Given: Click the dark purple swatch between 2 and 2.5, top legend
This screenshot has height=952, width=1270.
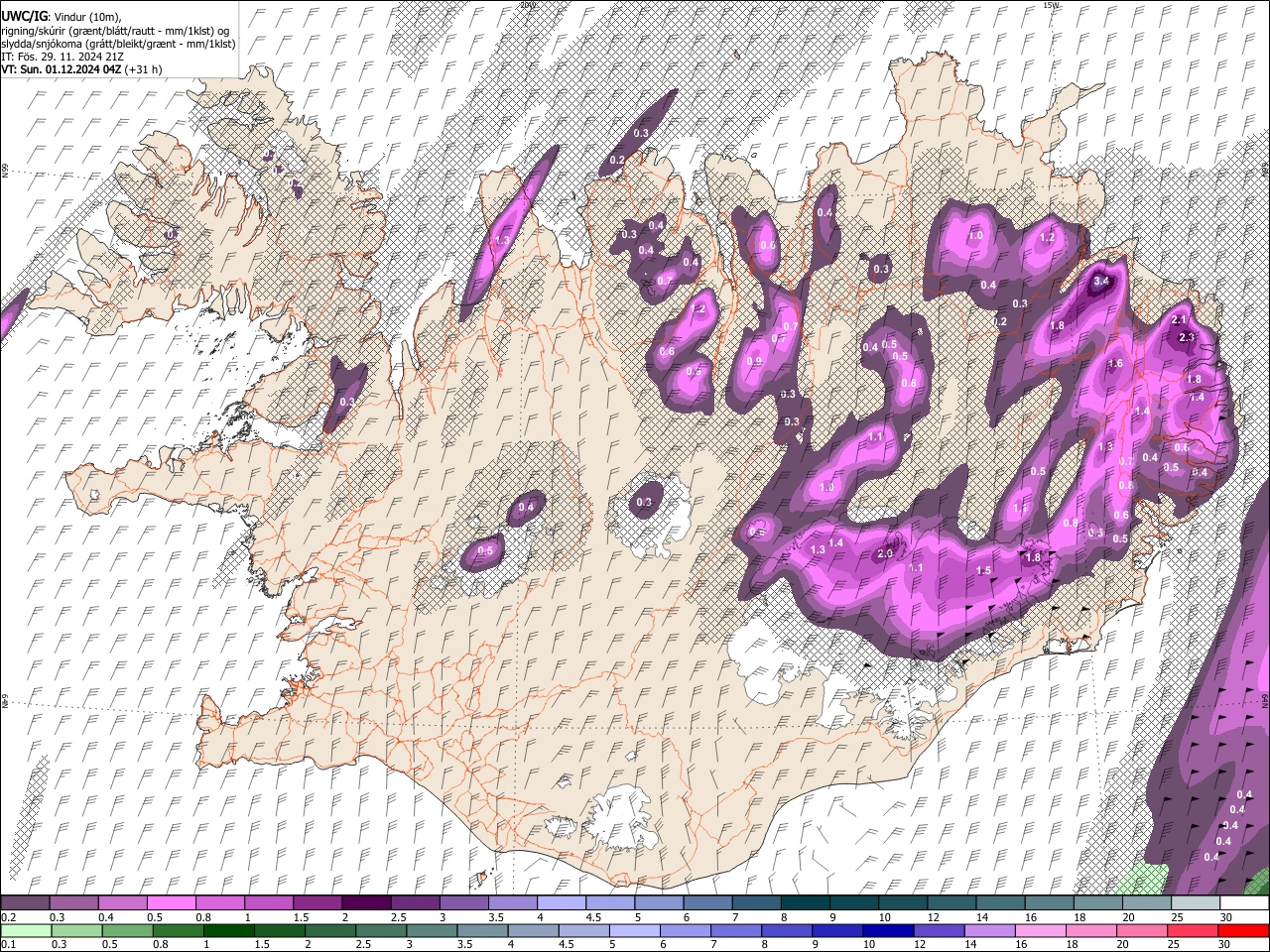Looking at the screenshot, I should point(365,903).
